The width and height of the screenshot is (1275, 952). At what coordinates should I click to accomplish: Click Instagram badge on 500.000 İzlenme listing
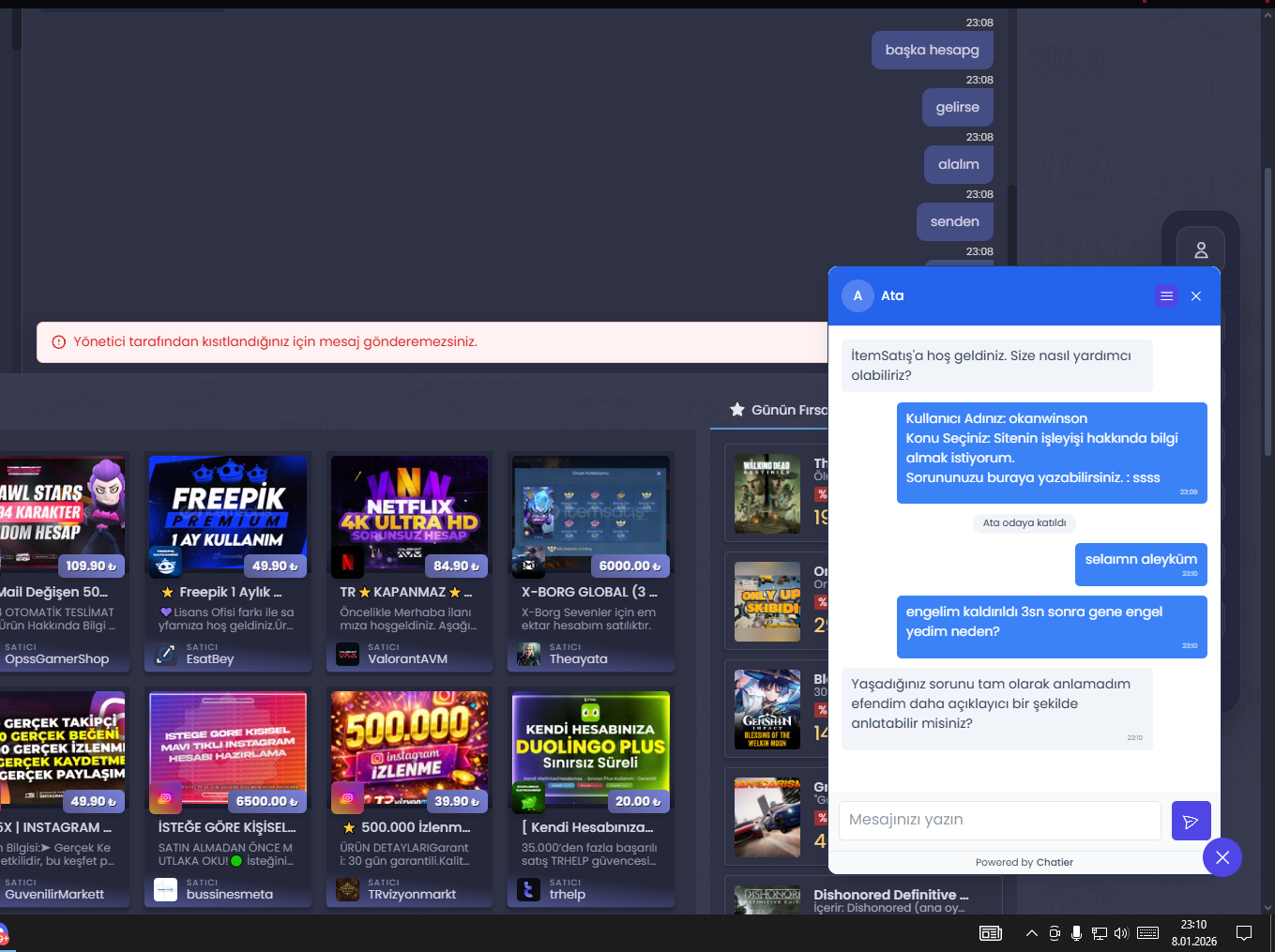[x=348, y=797]
